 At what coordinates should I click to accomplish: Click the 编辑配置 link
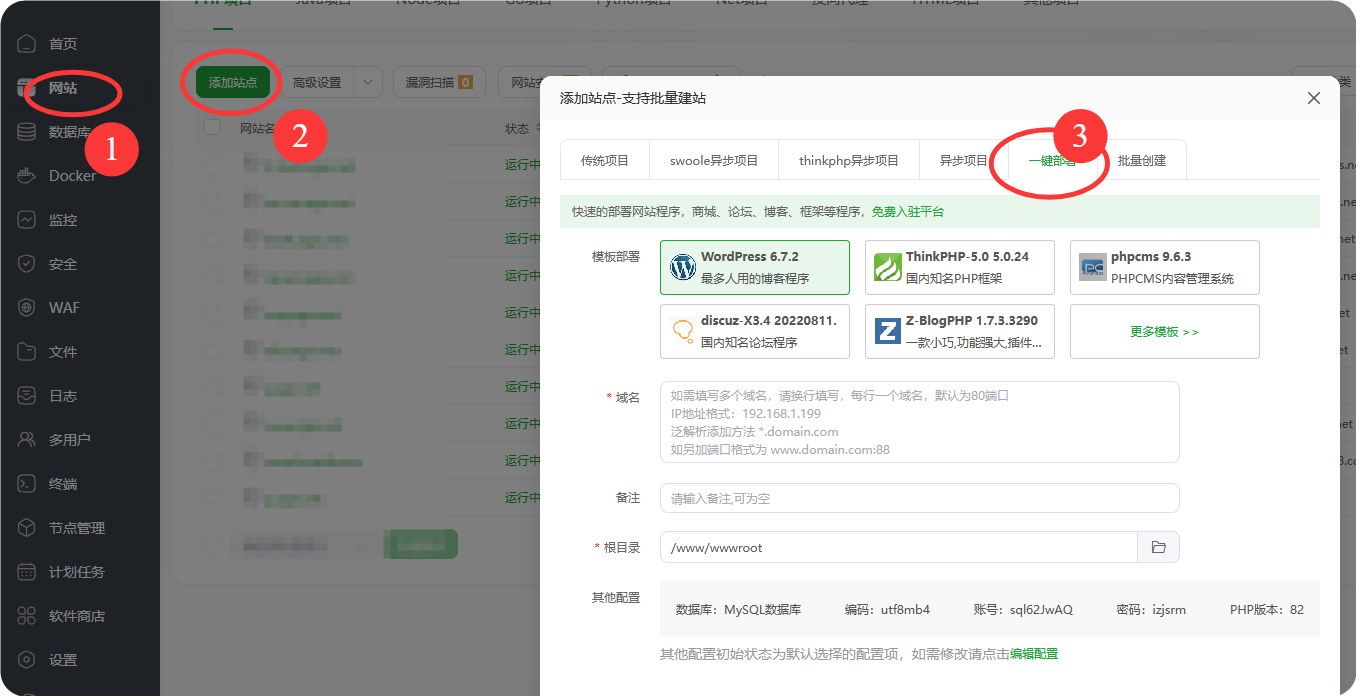pyautogui.click(x=1033, y=654)
